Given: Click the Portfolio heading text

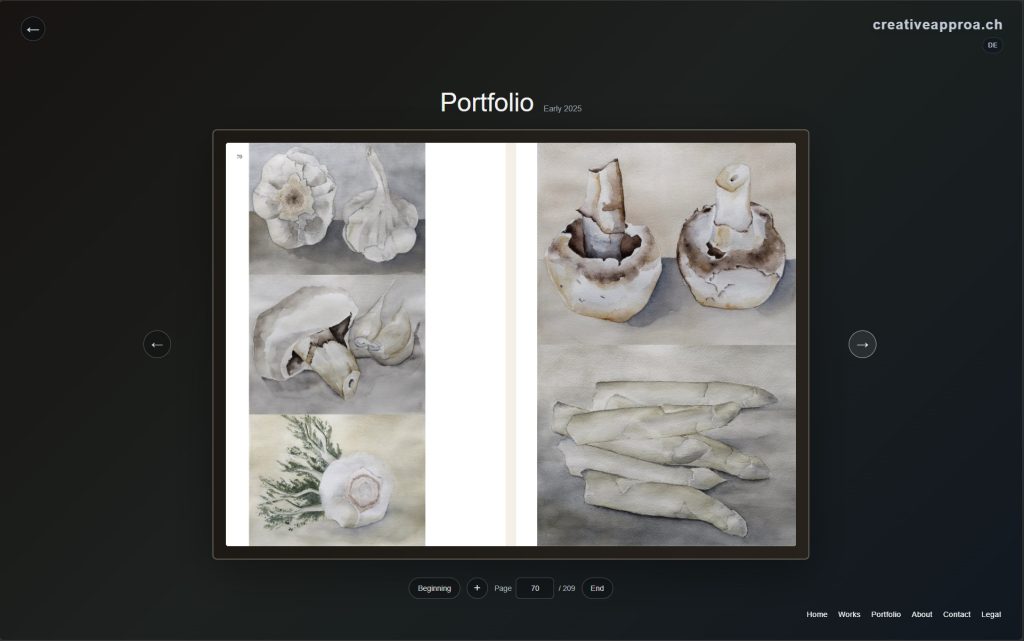Looking at the screenshot, I should [487, 102].
